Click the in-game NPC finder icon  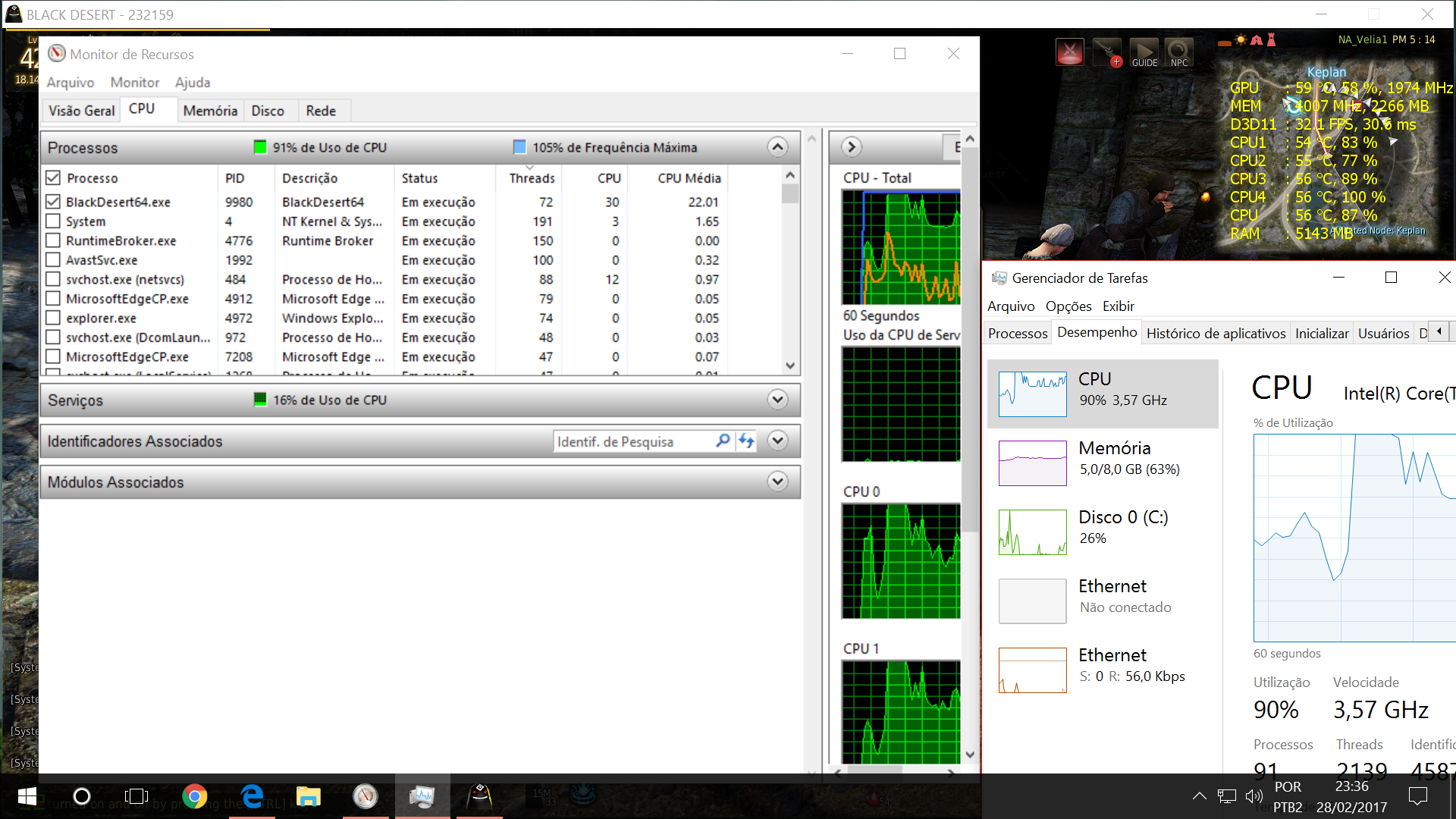click(1179, 53)
